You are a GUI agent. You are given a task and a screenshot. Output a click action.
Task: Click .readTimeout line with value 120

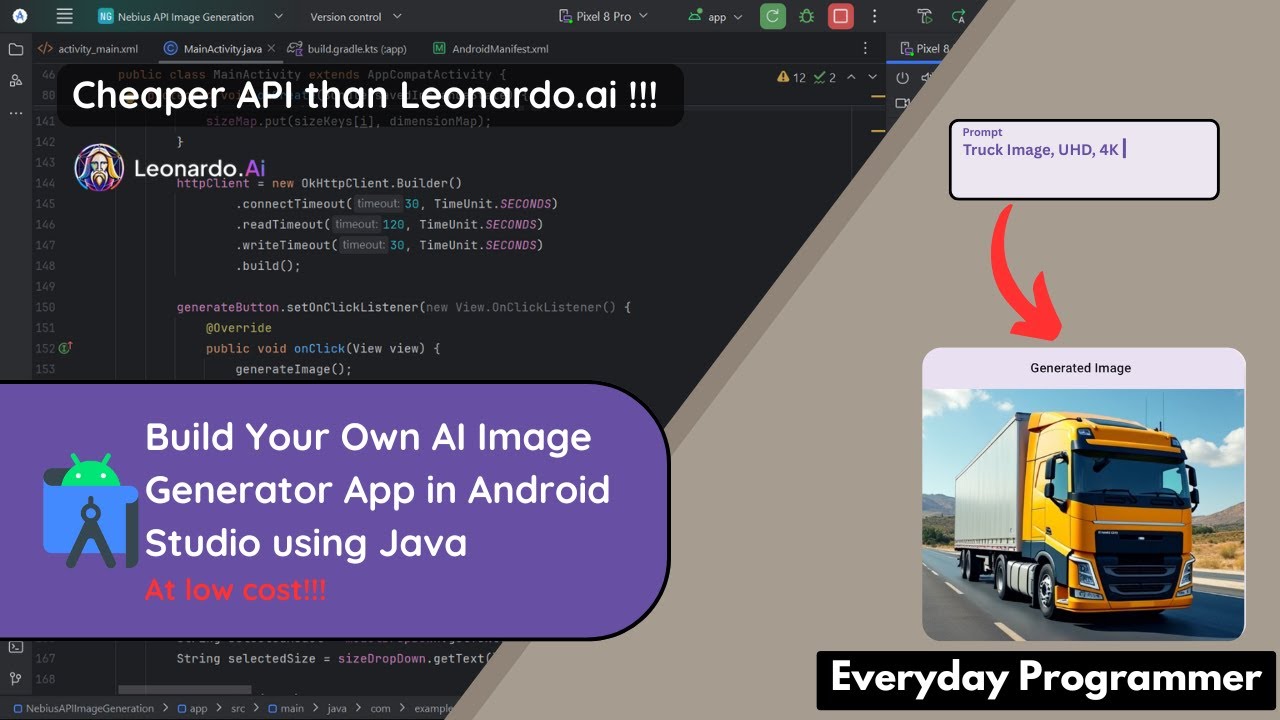(x=389, y=225)
